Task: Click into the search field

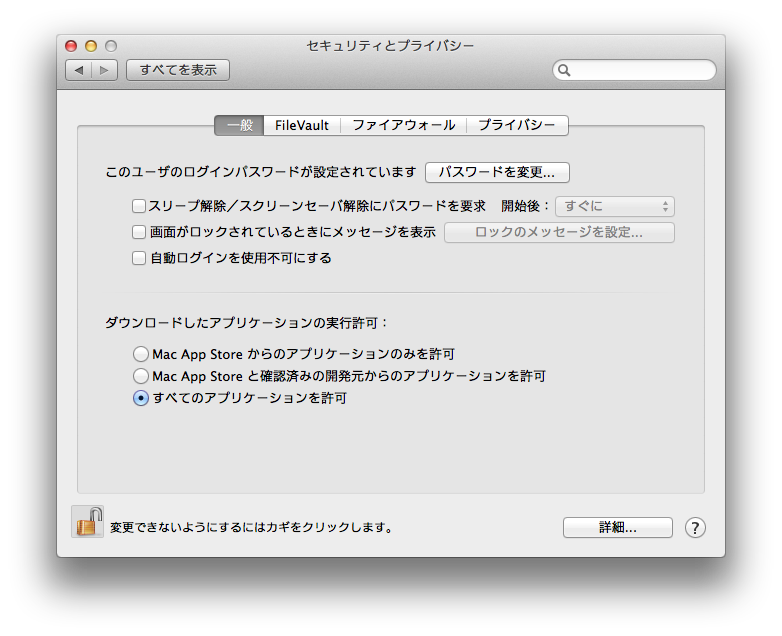Action: click(634, 70)
